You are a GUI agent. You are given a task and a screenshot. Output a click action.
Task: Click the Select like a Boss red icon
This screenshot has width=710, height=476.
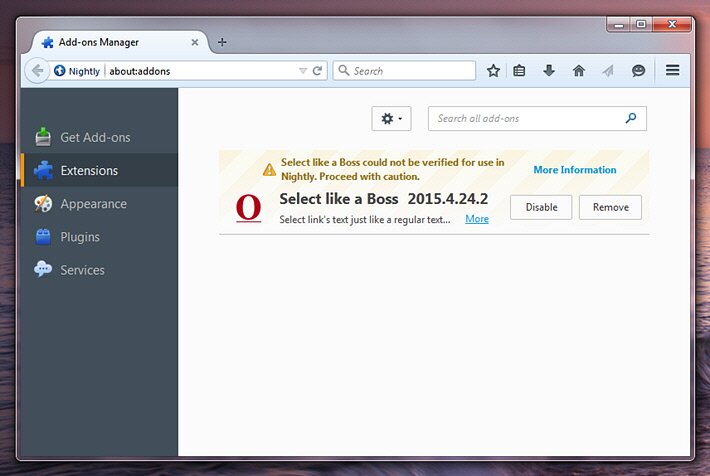click(249, 208)
